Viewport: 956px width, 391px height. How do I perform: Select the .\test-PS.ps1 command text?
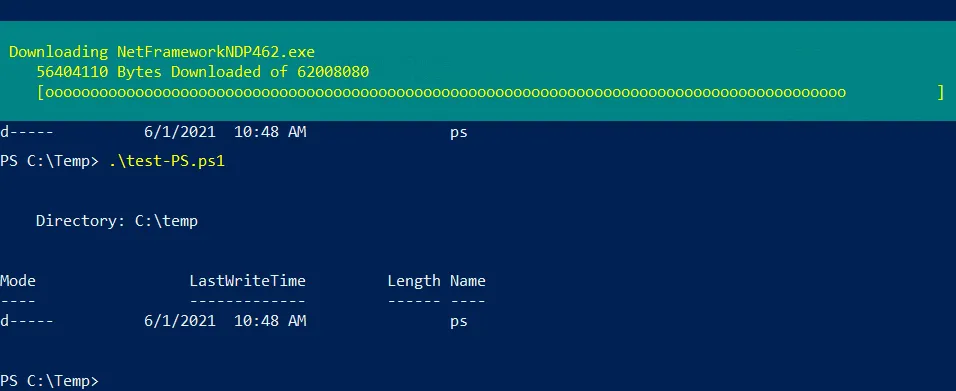tap(166, 162)
